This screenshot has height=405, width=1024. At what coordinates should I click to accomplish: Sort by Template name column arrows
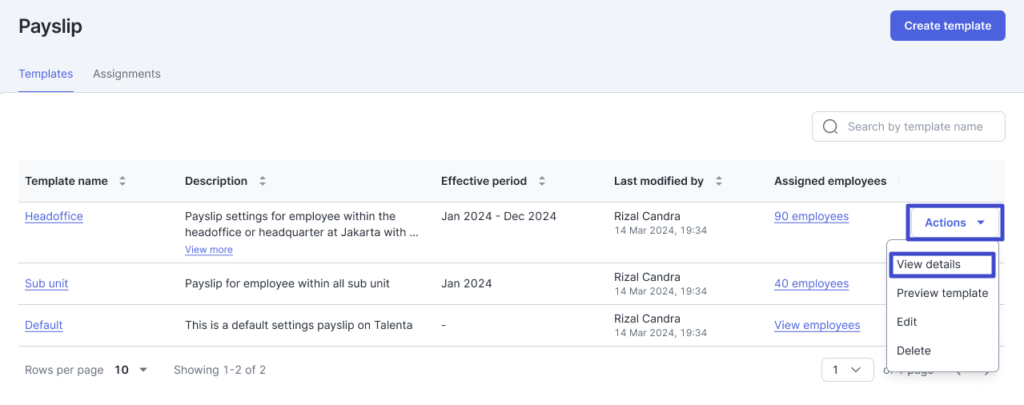(x=122, y=181)
